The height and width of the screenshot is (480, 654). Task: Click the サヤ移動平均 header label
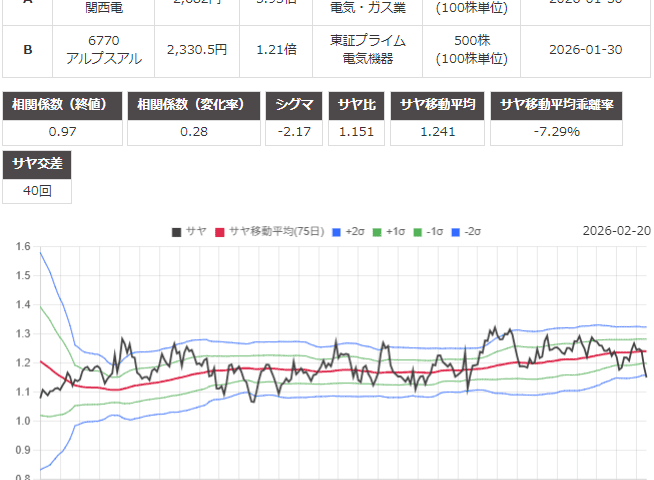click(x=440, y=105)
